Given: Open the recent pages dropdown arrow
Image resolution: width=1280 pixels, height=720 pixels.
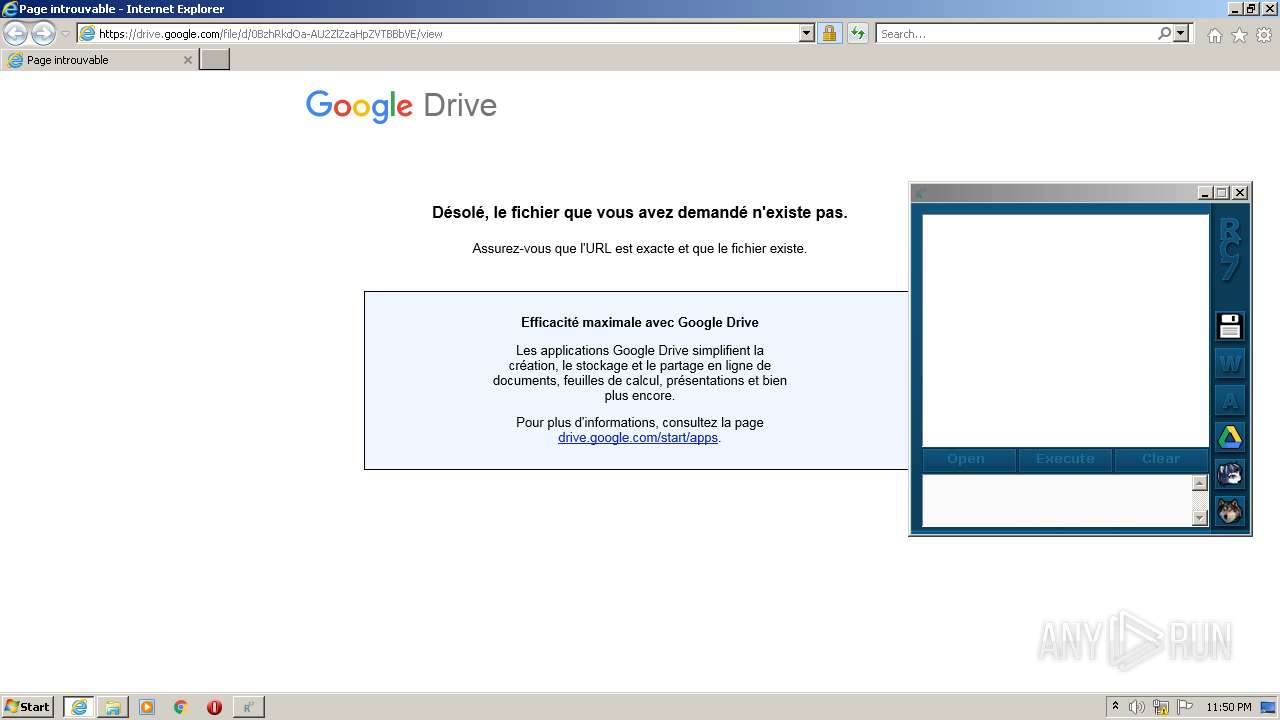Looking at the screenshot, I should tap(65, 34).
